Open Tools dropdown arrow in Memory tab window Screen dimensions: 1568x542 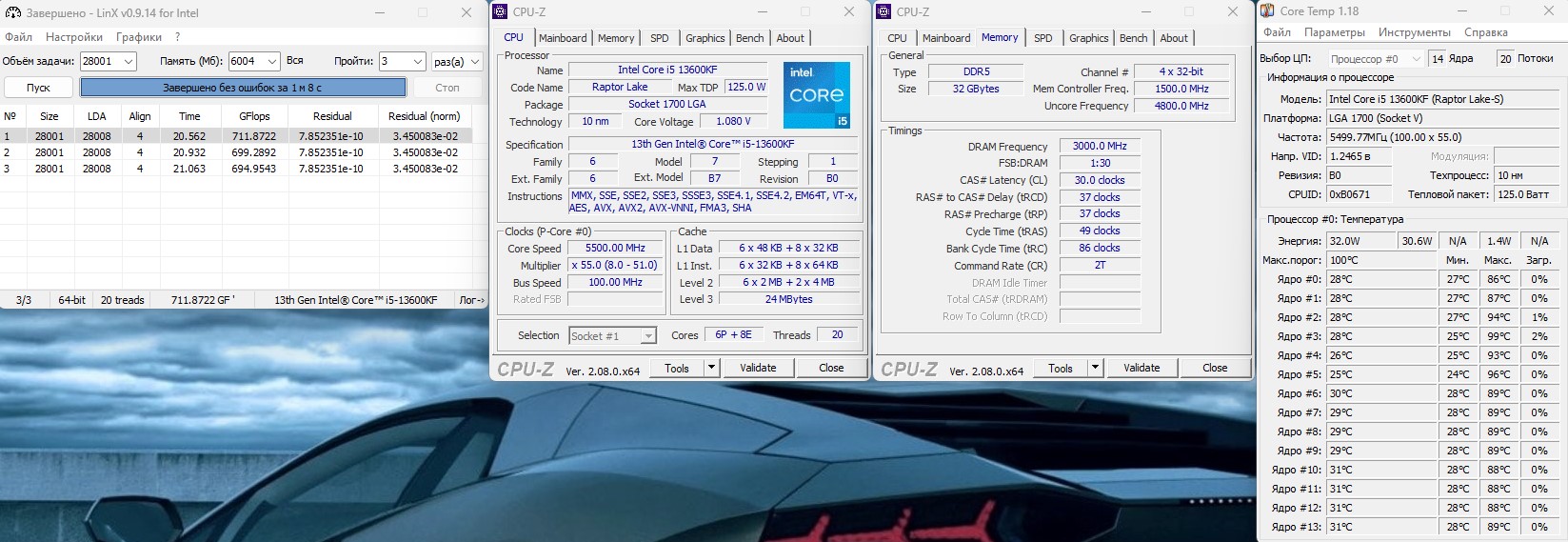point(1095,368)
